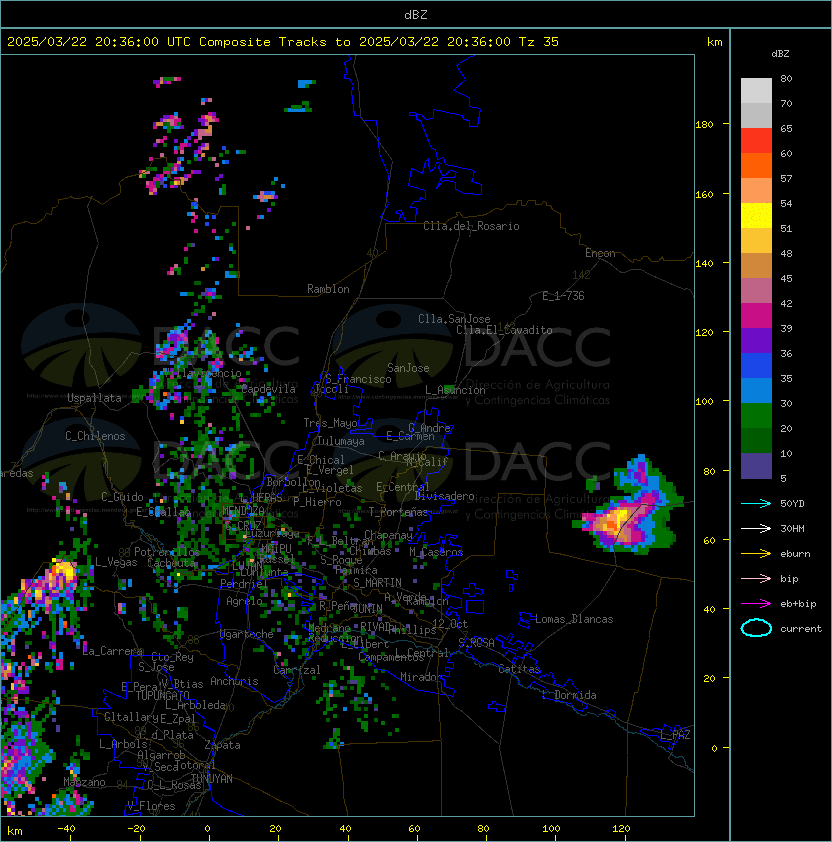Screen dimensions: 832x842
Task: Select the 'Carrizal' place label
Action: coord(297,670)
